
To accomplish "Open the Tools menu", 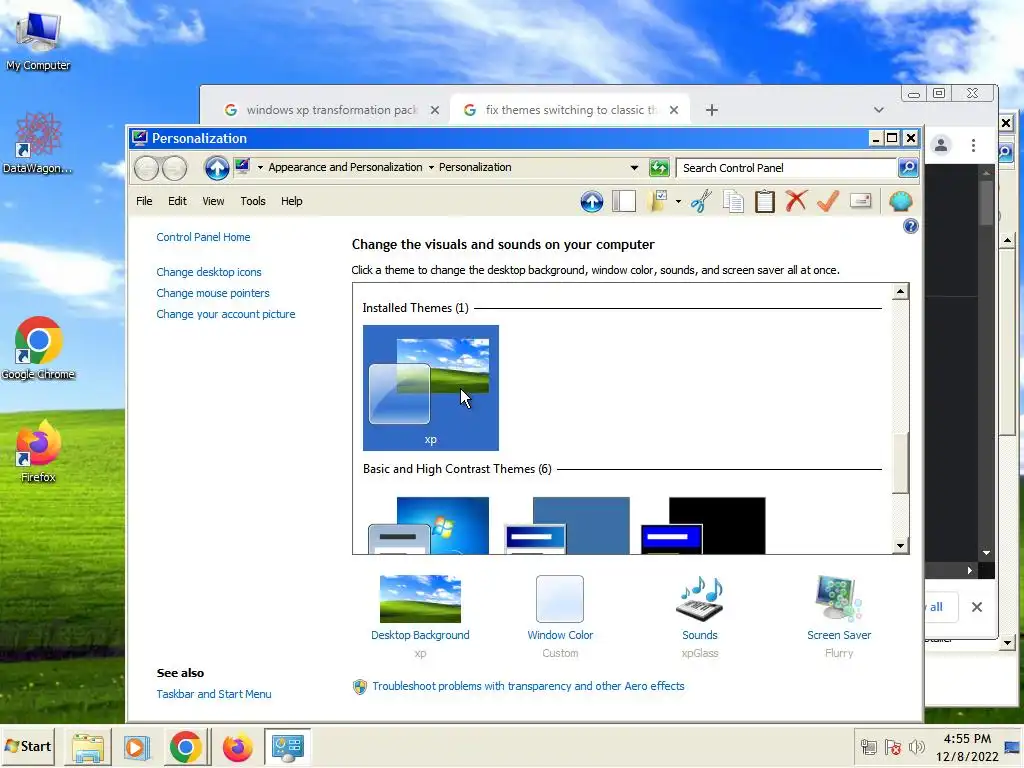I will click(x=253, y=201).
